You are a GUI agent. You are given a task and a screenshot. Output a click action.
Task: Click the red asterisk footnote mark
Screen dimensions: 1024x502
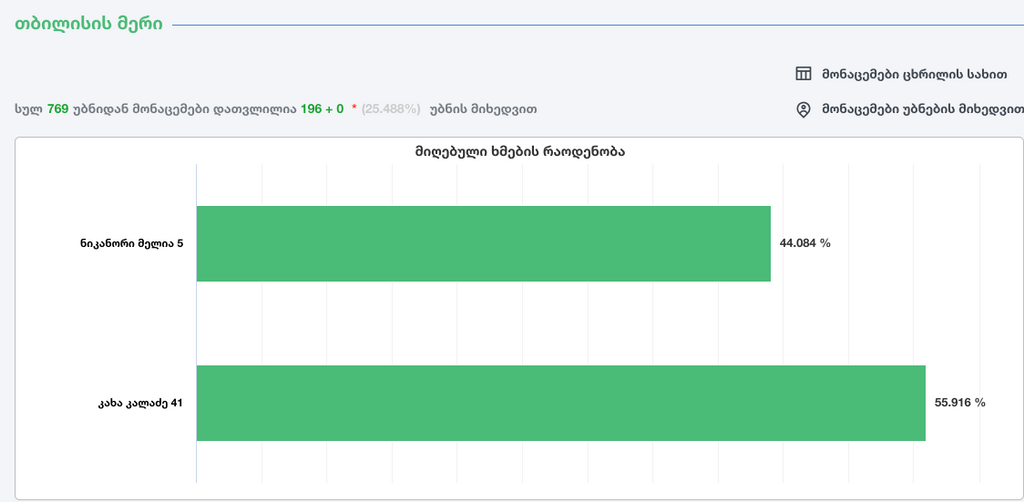354,108
